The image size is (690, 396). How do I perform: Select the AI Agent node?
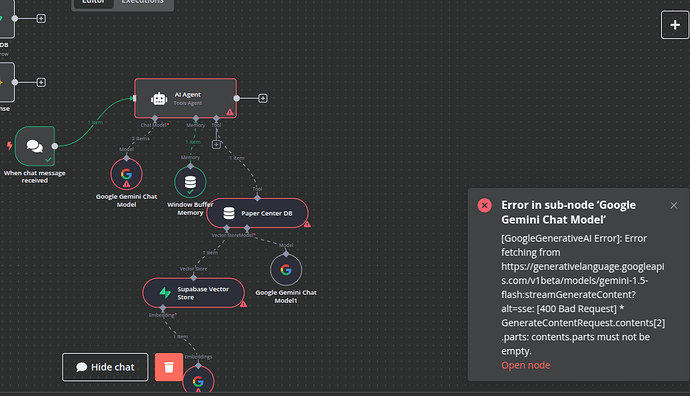tap(185, 98)
